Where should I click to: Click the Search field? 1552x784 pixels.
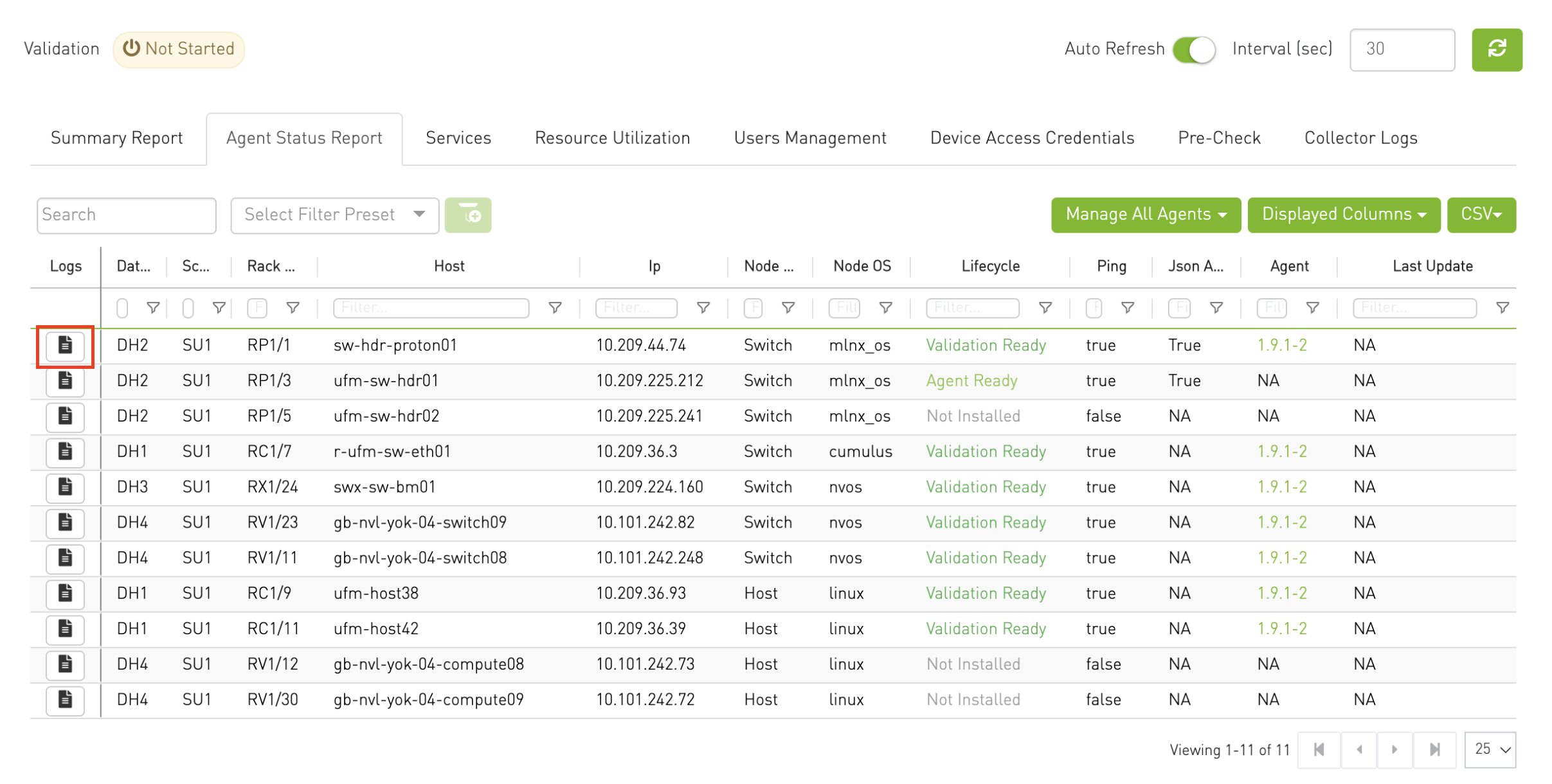coord(127,215)
